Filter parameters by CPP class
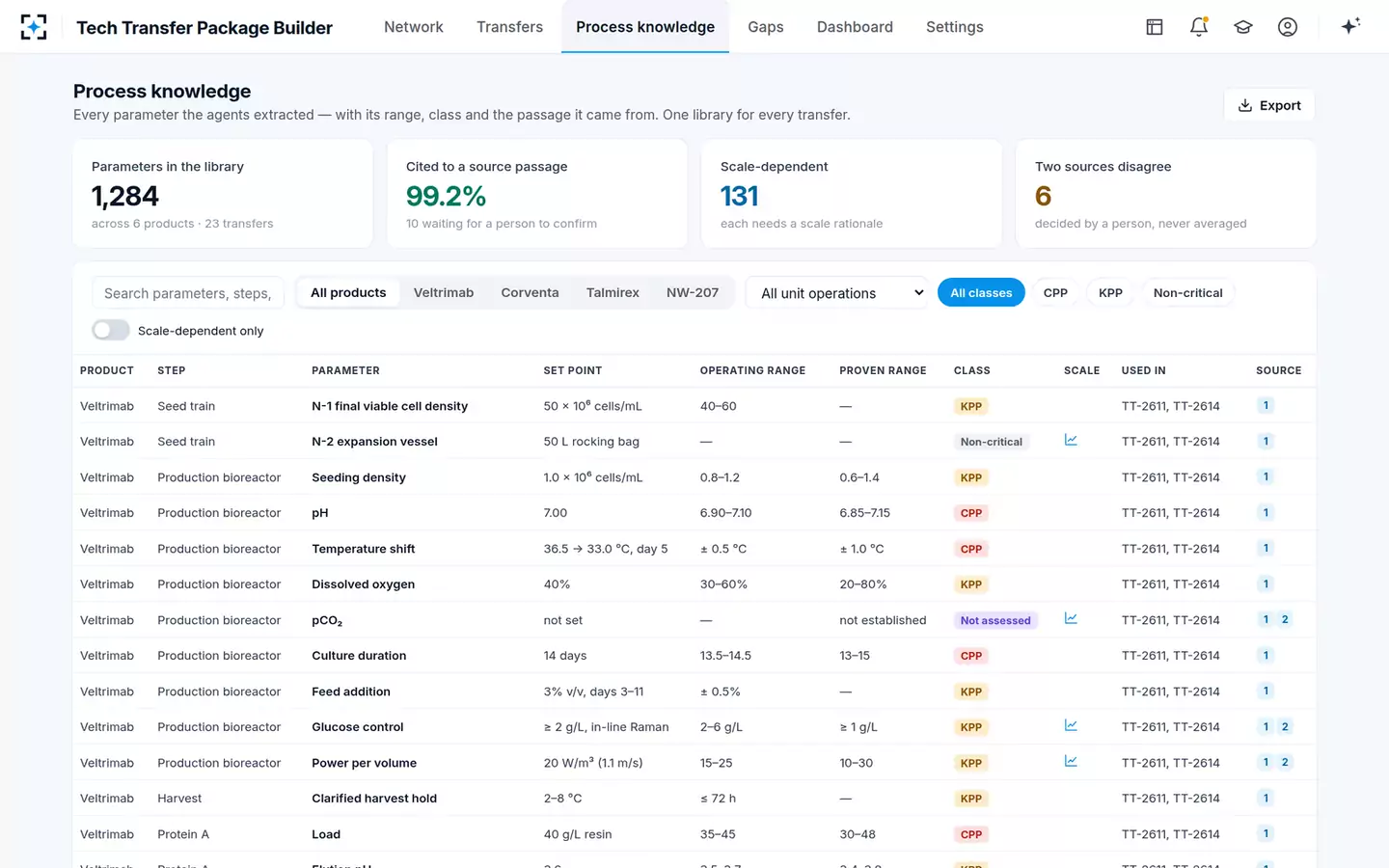The width and height of the screenshot is (1389, 868). point(1055,292)
